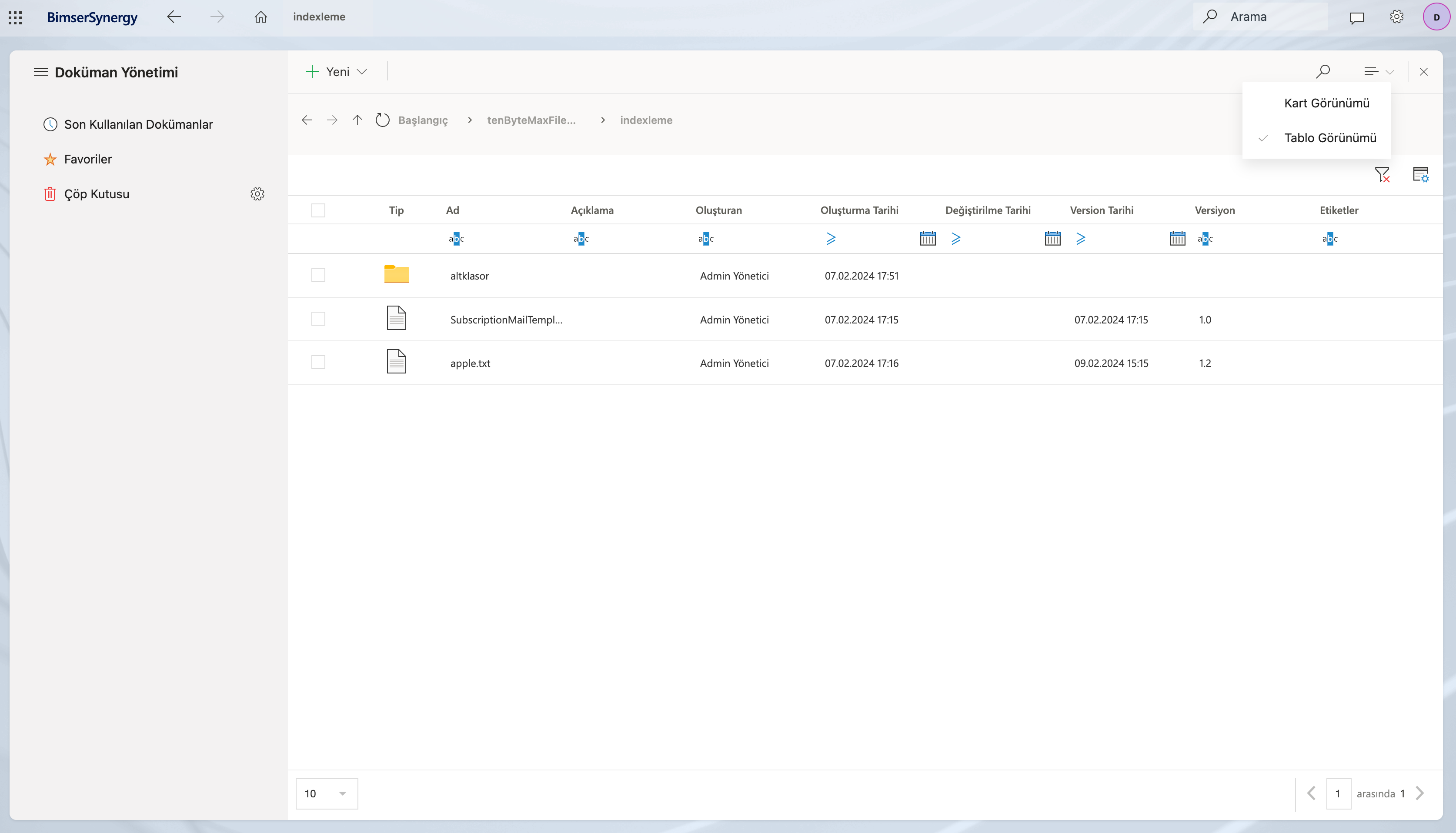Select SubscriptionMailTempl... row checkbox
The width and height of the screenshot is (1456, 833).
point(318,319)
